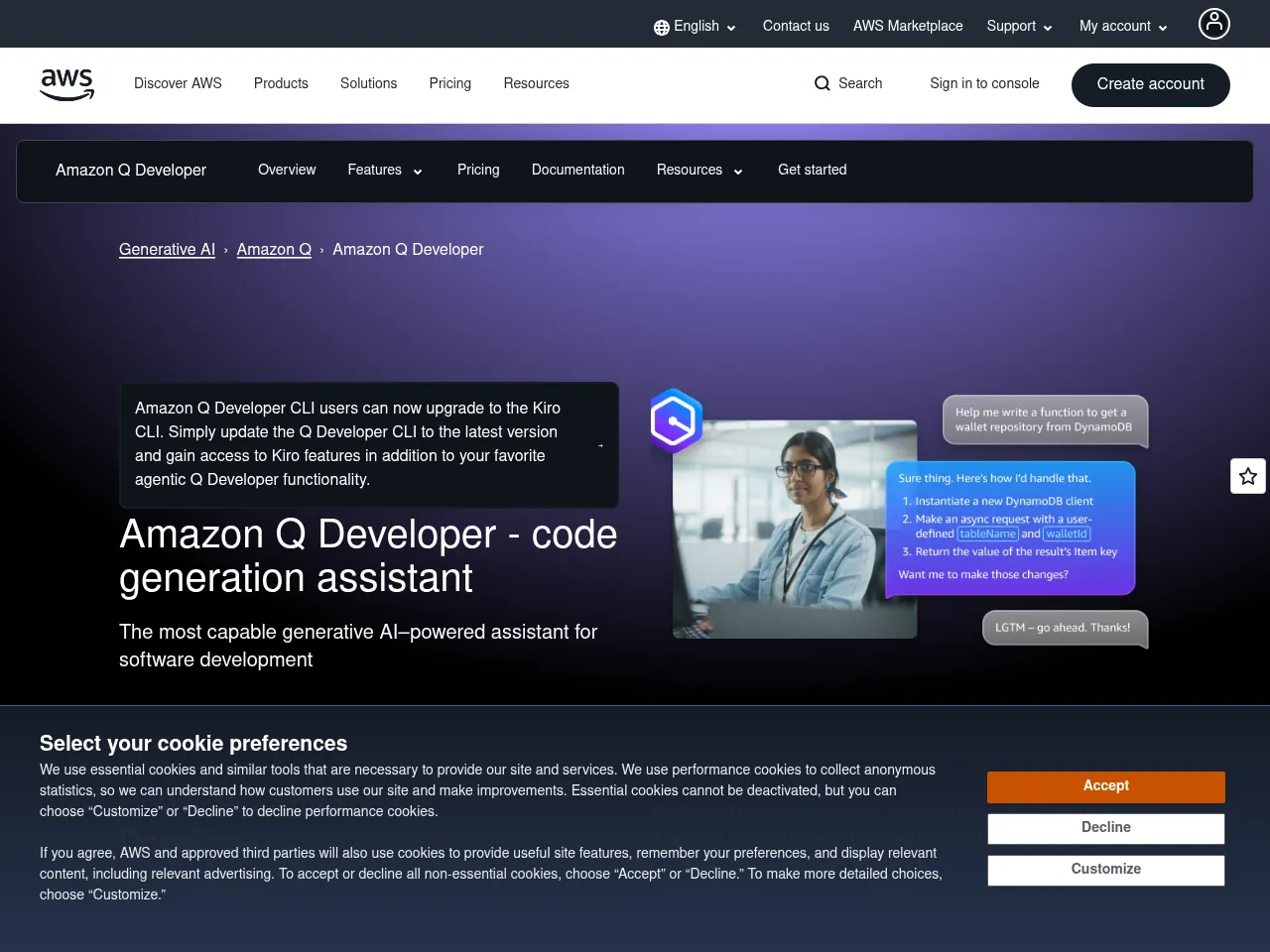Click the globe language icon

[661, 27]
